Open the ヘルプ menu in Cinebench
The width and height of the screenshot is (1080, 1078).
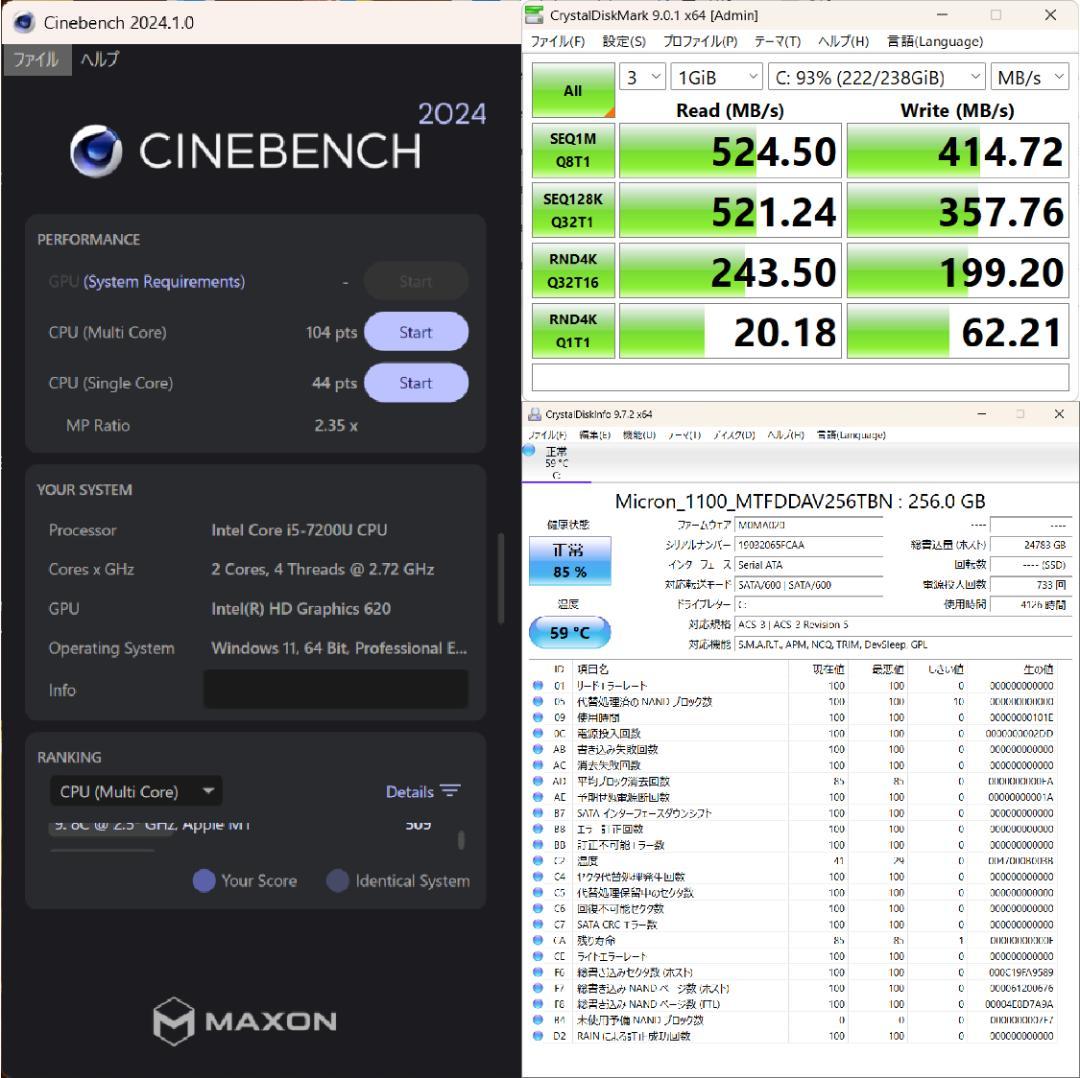pyautogui.click(x=99, y=59)
